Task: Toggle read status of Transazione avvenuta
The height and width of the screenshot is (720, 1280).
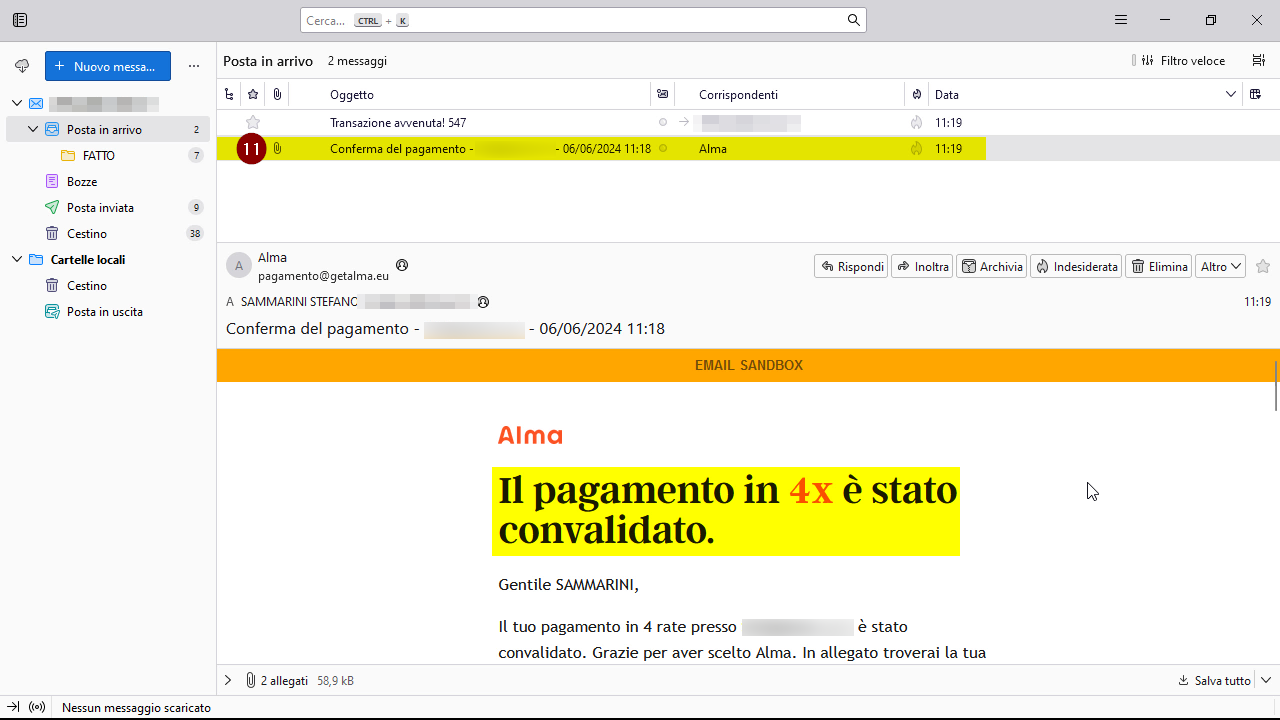Action: 662,122
